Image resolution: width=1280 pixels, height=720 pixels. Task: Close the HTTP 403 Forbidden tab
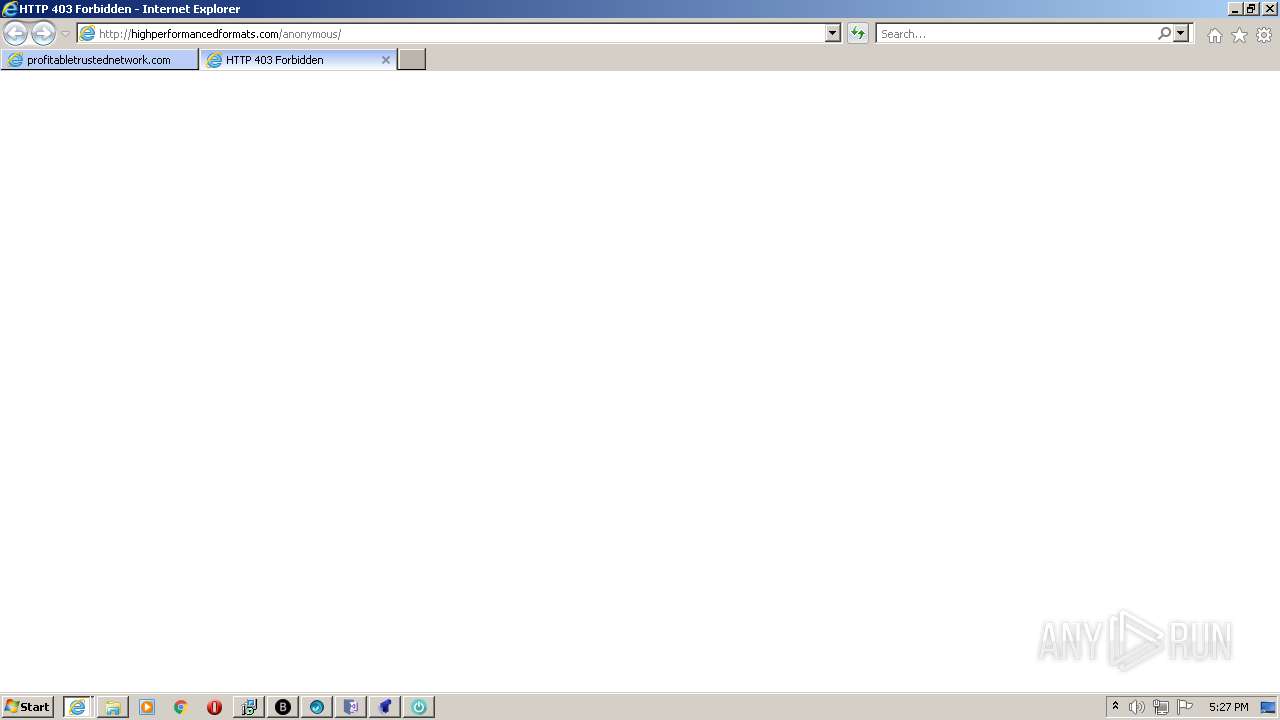point(386,60)
